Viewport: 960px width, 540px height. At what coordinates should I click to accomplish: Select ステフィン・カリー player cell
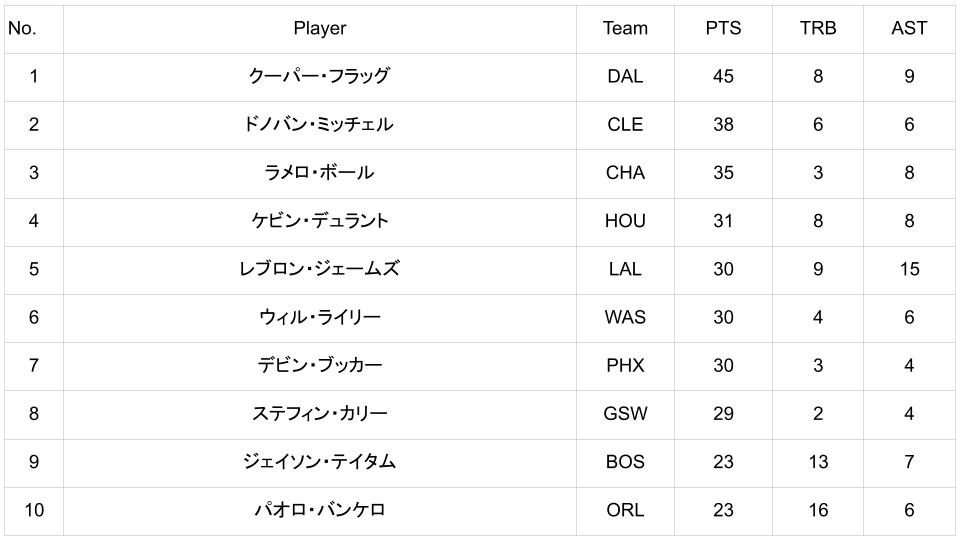pyautogui.click(x=319, y=413)
